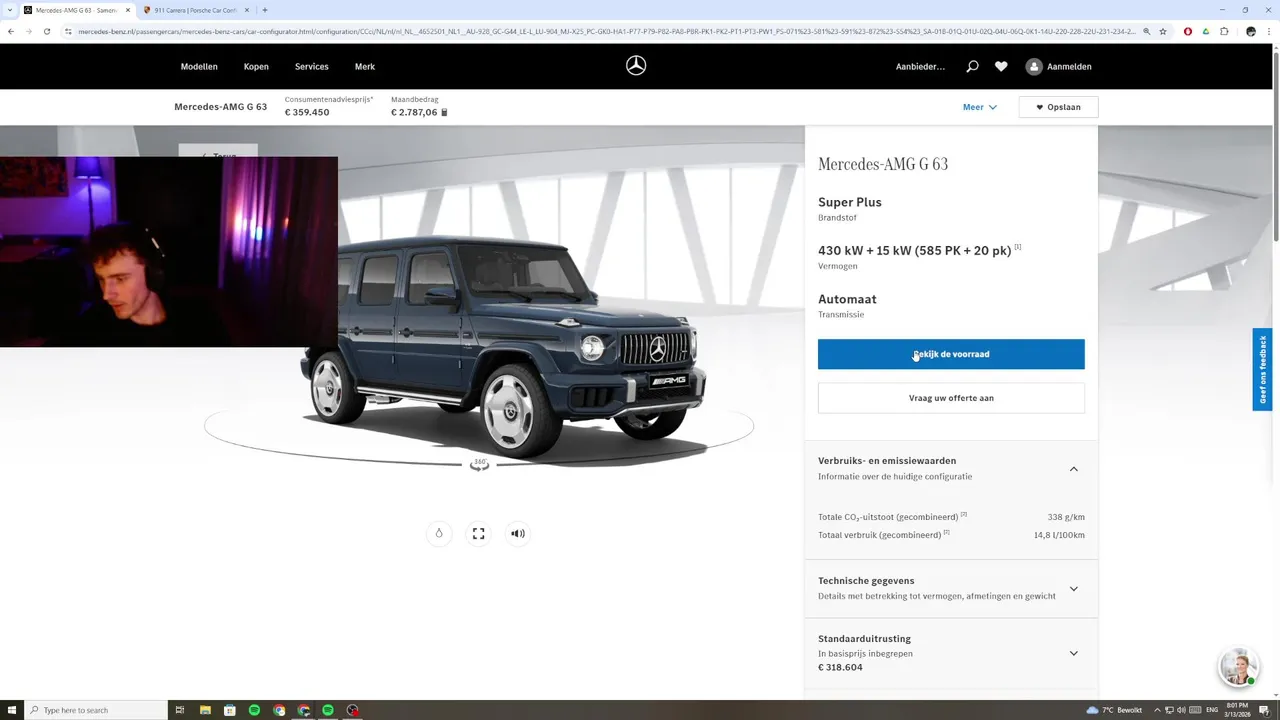This screenshot has width=1280, height=720.
Task: Bookmark this page with star icon
Action: click(x=1162, y=31)
